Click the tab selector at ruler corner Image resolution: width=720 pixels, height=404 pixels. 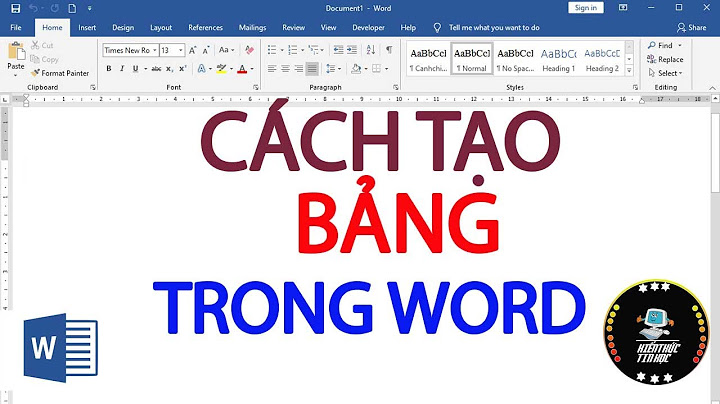(x=5, y=100)
